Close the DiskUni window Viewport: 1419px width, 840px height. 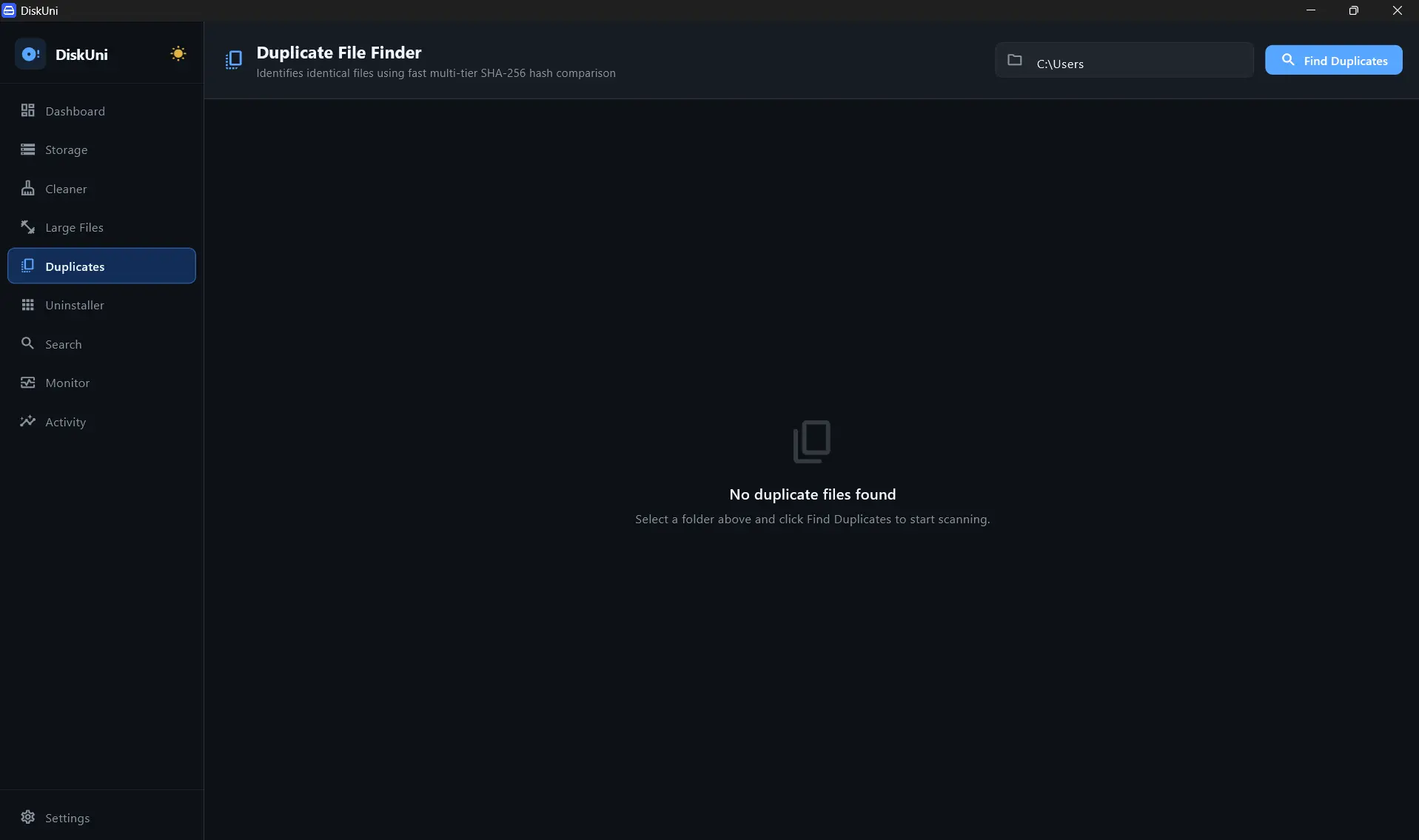(x=1397, y=10)
